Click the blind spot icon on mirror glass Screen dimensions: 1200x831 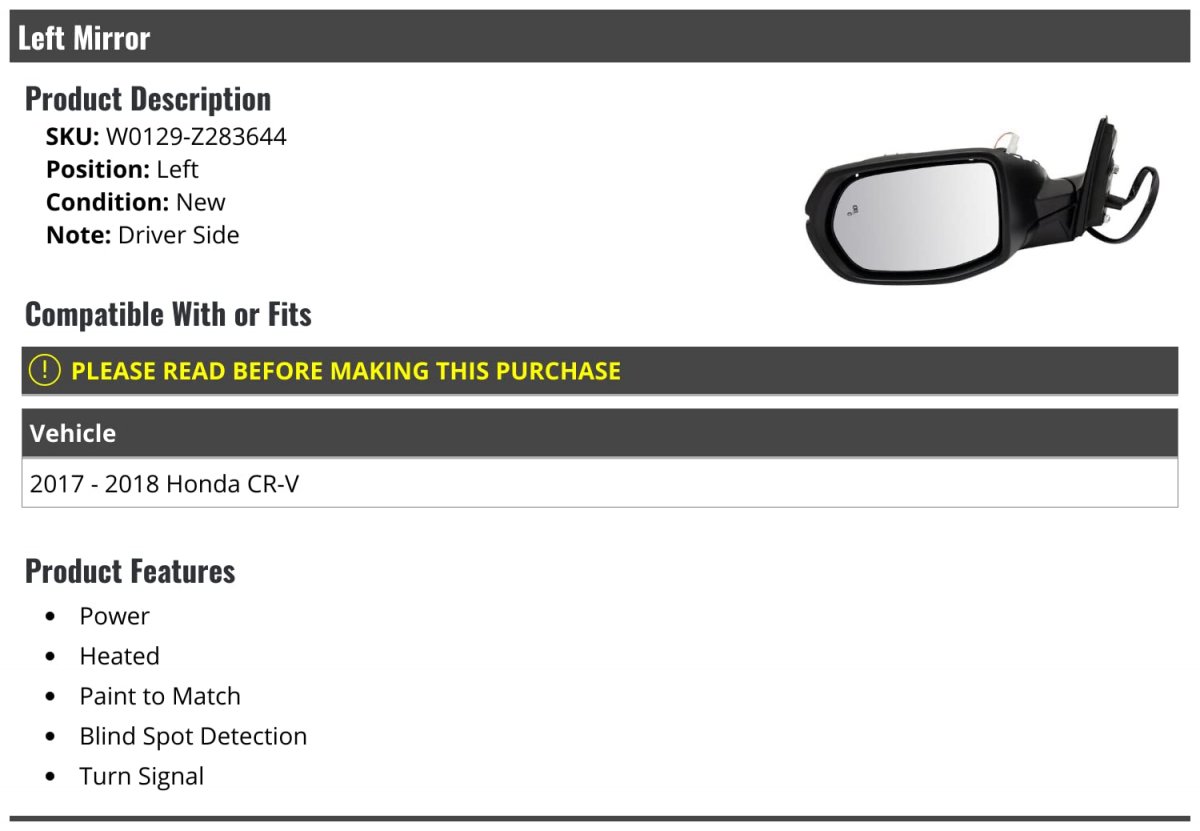click(855, 210)
